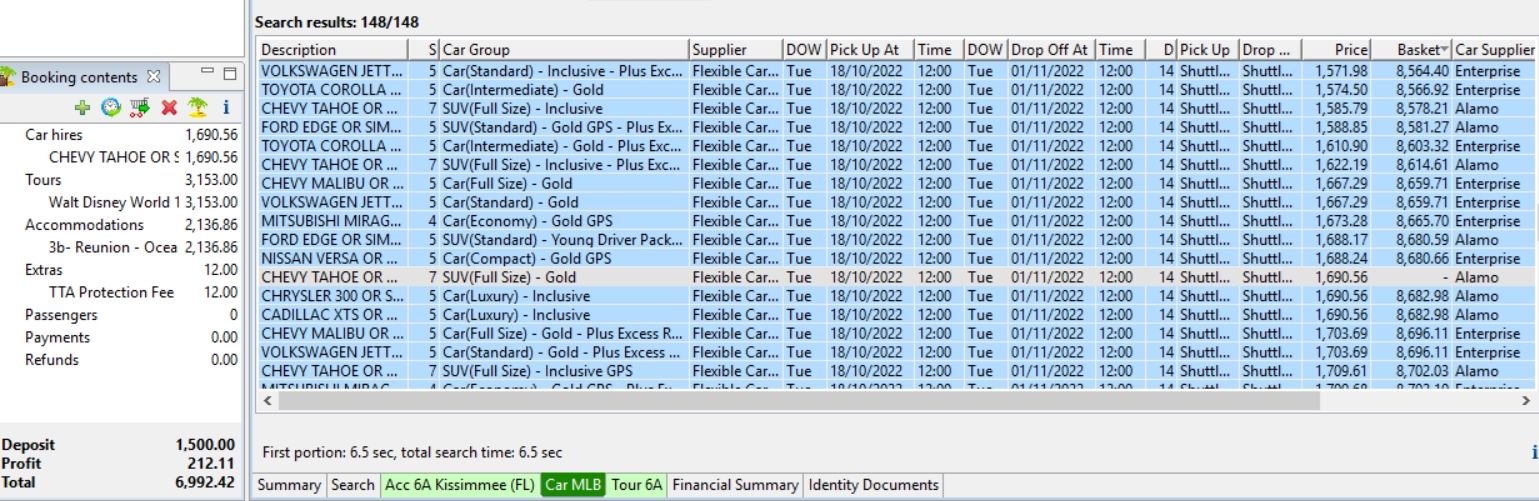Sort by the Price column header

pos(1335,49)
